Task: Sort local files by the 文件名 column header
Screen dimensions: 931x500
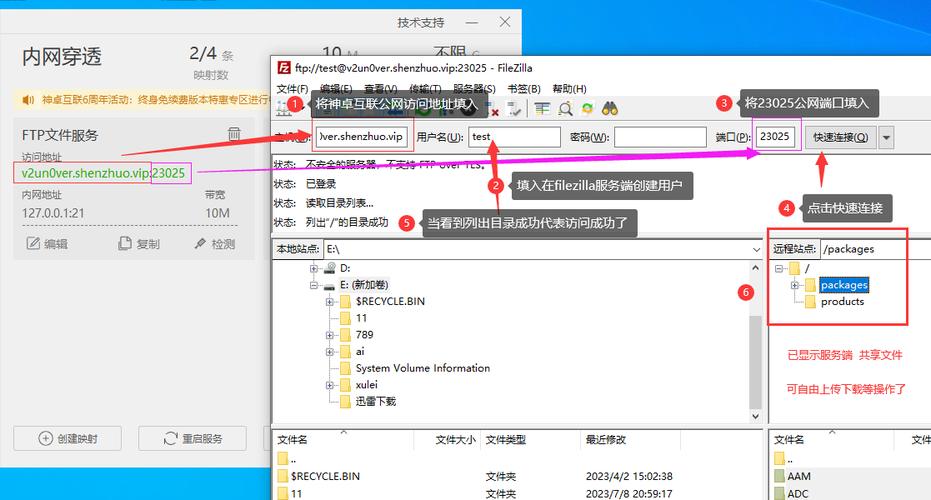Action: (343, 440)
